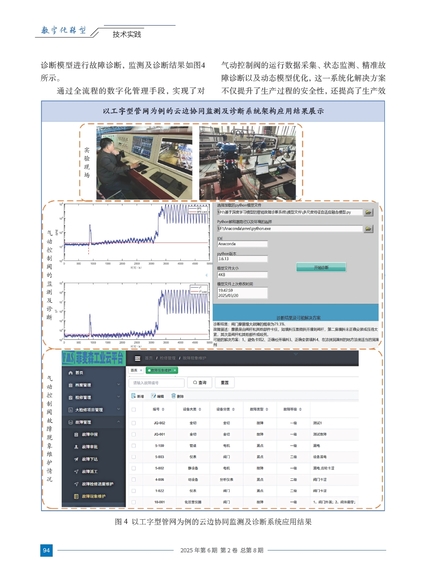Expand the 检修管理 sidebar menu
427x579 pixels.
click(x=94, y=397)
